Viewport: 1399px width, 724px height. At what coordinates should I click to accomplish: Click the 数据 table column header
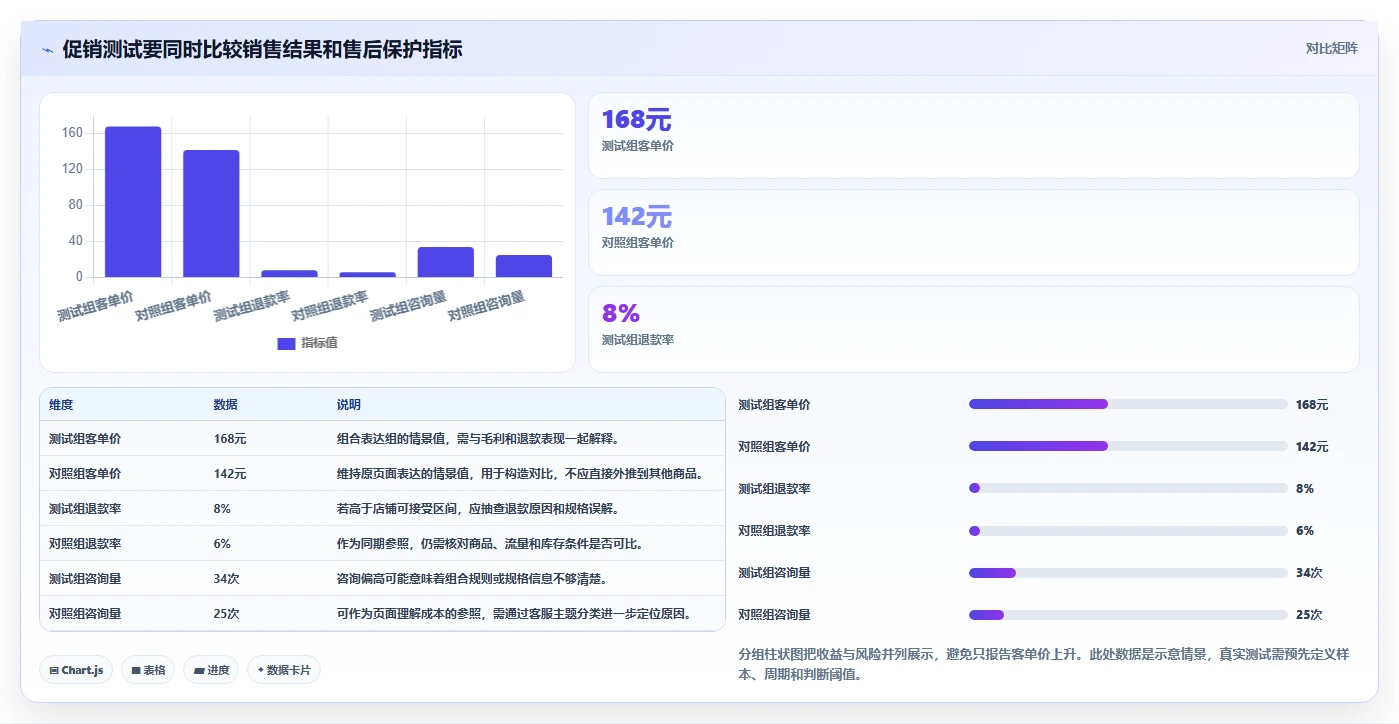point(226,405)
